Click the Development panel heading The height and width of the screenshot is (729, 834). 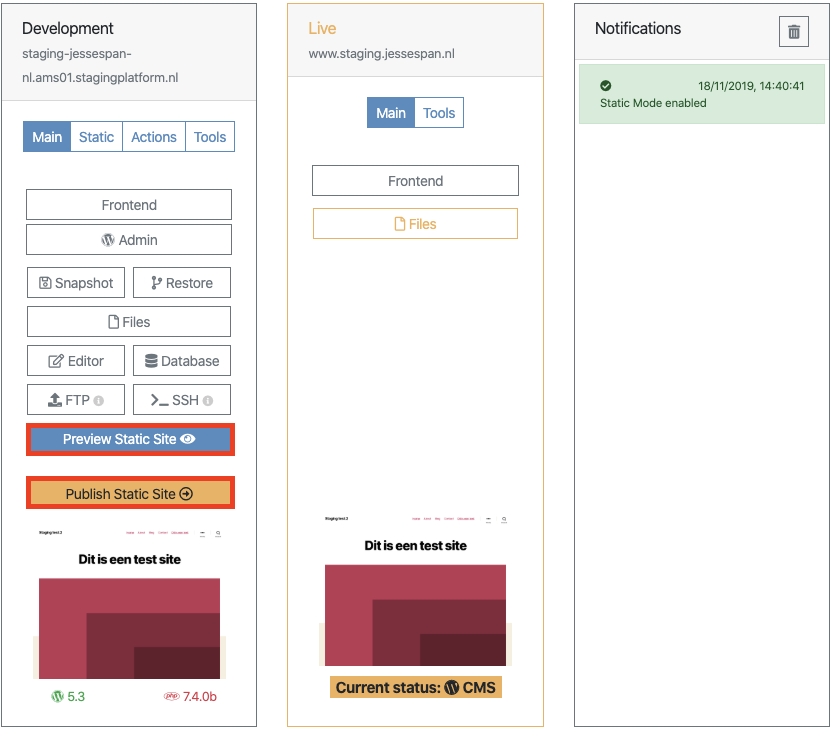[68, 28]
